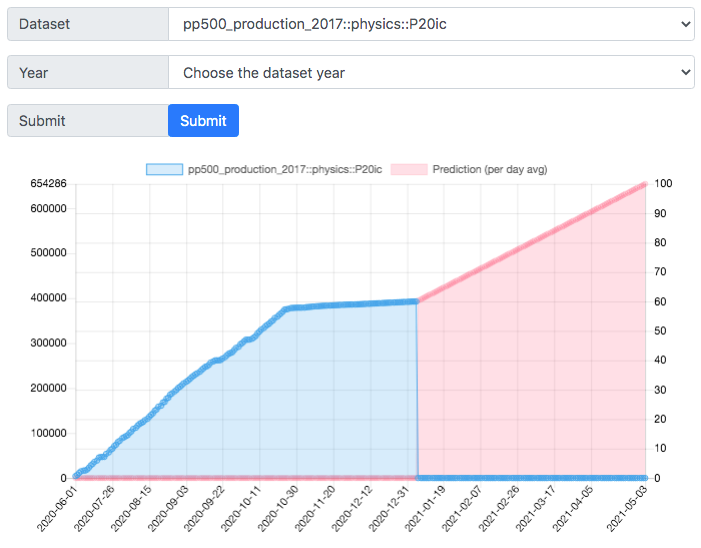Click the 654286 y-axis maximum label
Screen dimensions: 701x548
coord(48,183)
